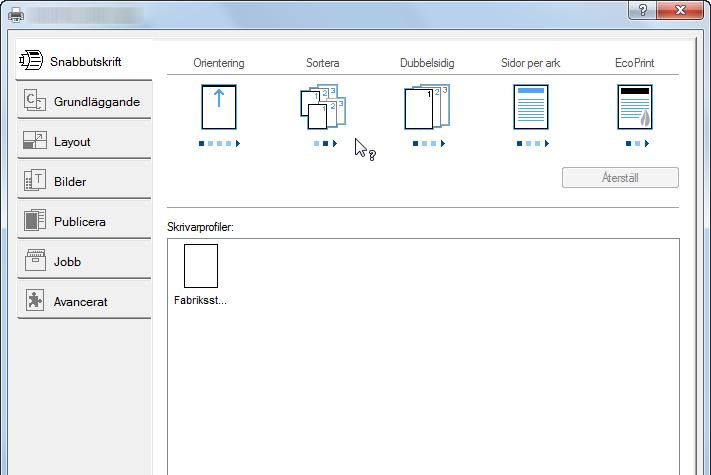Click the Skrivarprofiler: label
The image size is (711, 475).
[200, 227]
